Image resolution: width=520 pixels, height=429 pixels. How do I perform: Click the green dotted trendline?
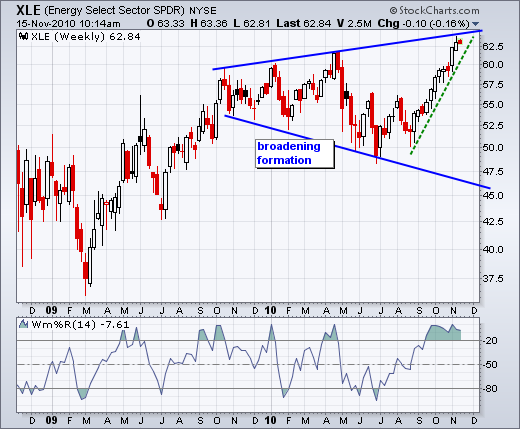[x=442, y=95]
